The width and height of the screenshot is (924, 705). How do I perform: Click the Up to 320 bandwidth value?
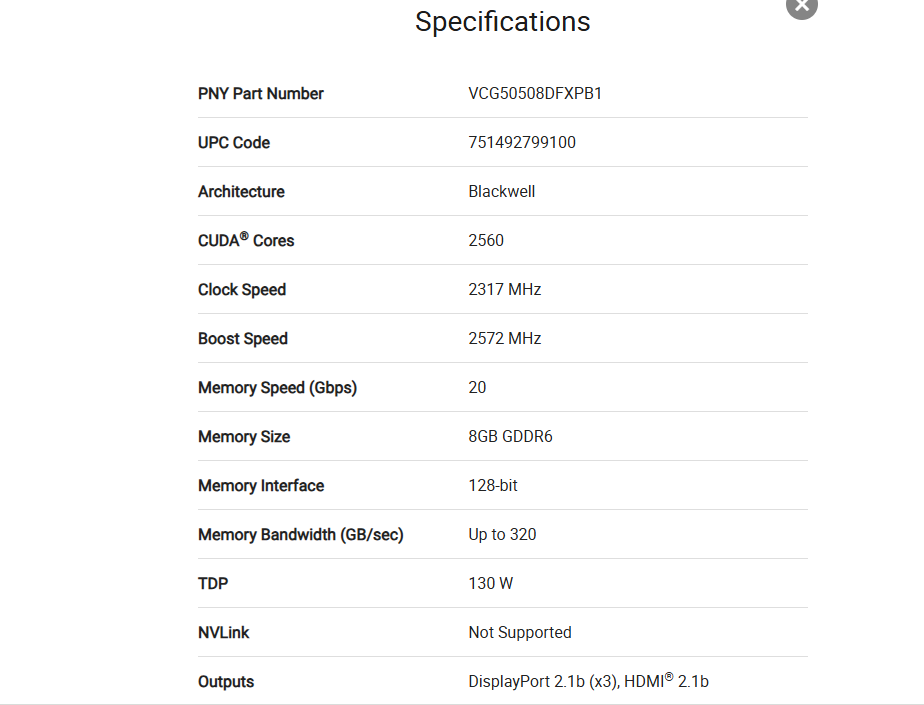[502, 534]
